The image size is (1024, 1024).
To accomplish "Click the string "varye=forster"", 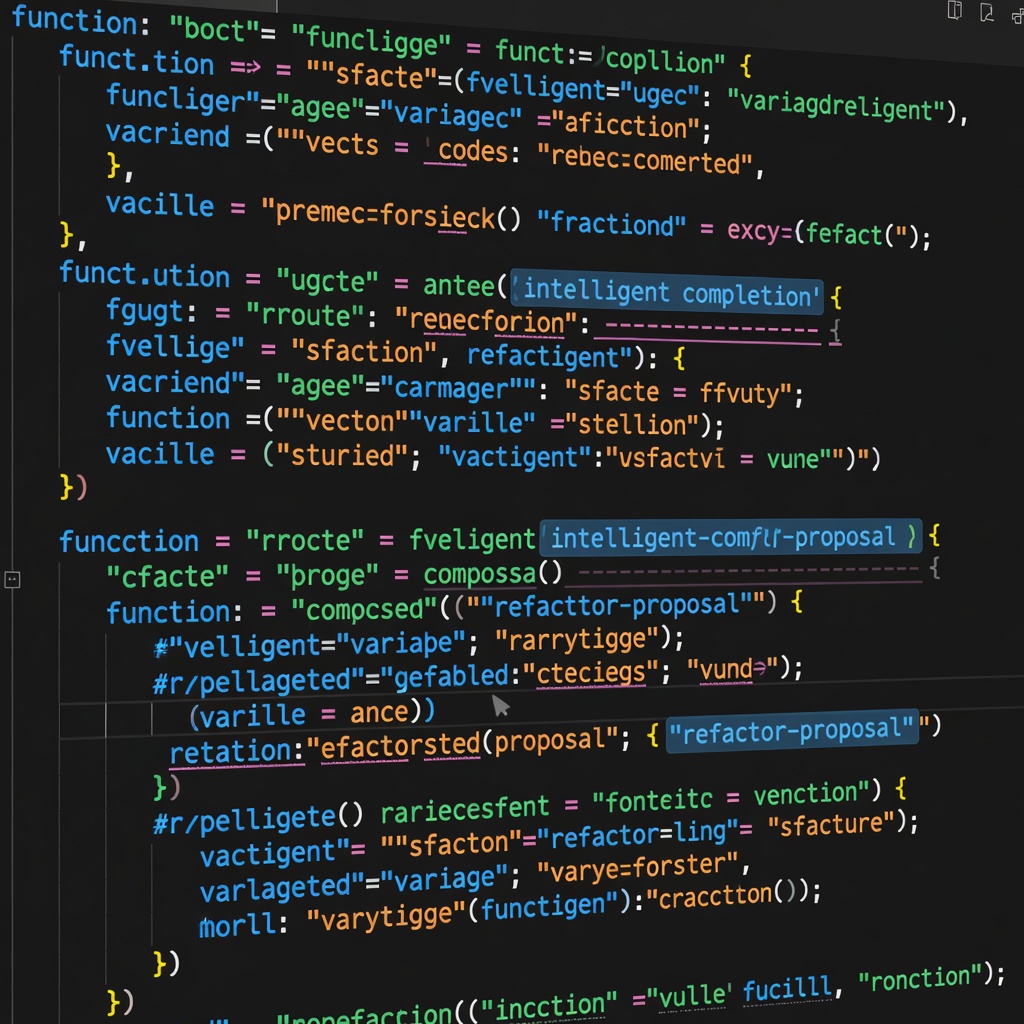I will (x=637, y=868).
